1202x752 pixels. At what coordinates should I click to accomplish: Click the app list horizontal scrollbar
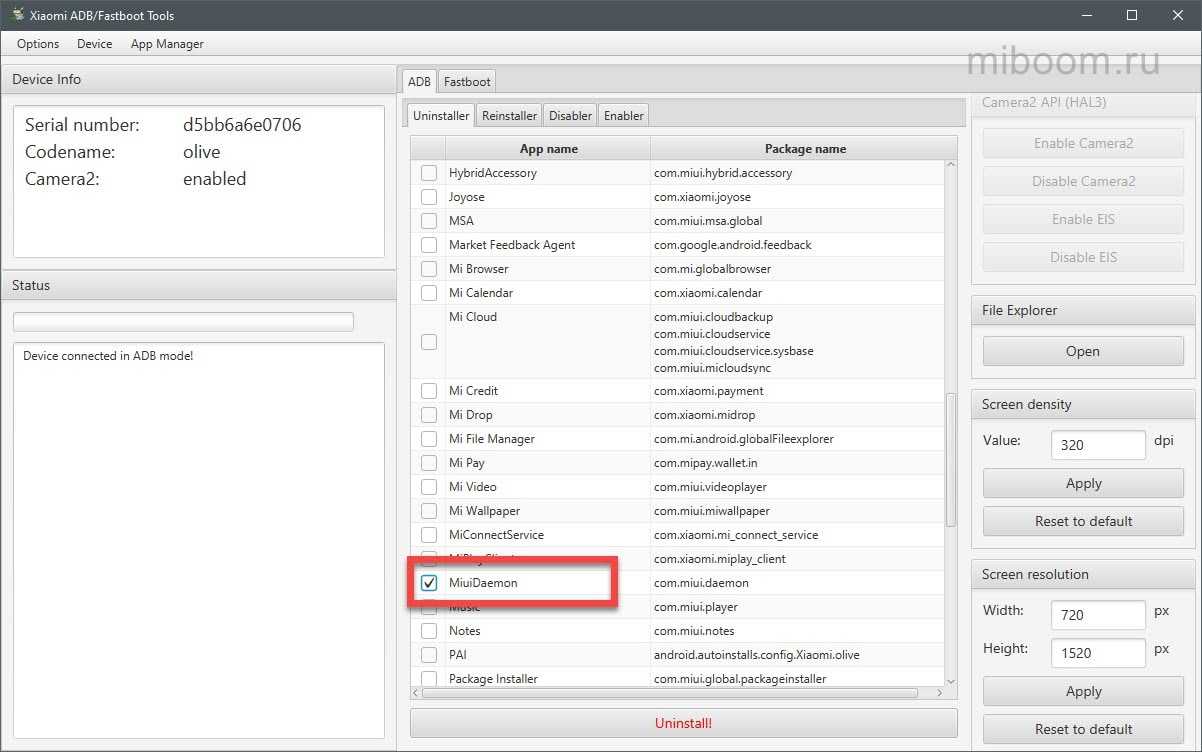click(670, 692)
